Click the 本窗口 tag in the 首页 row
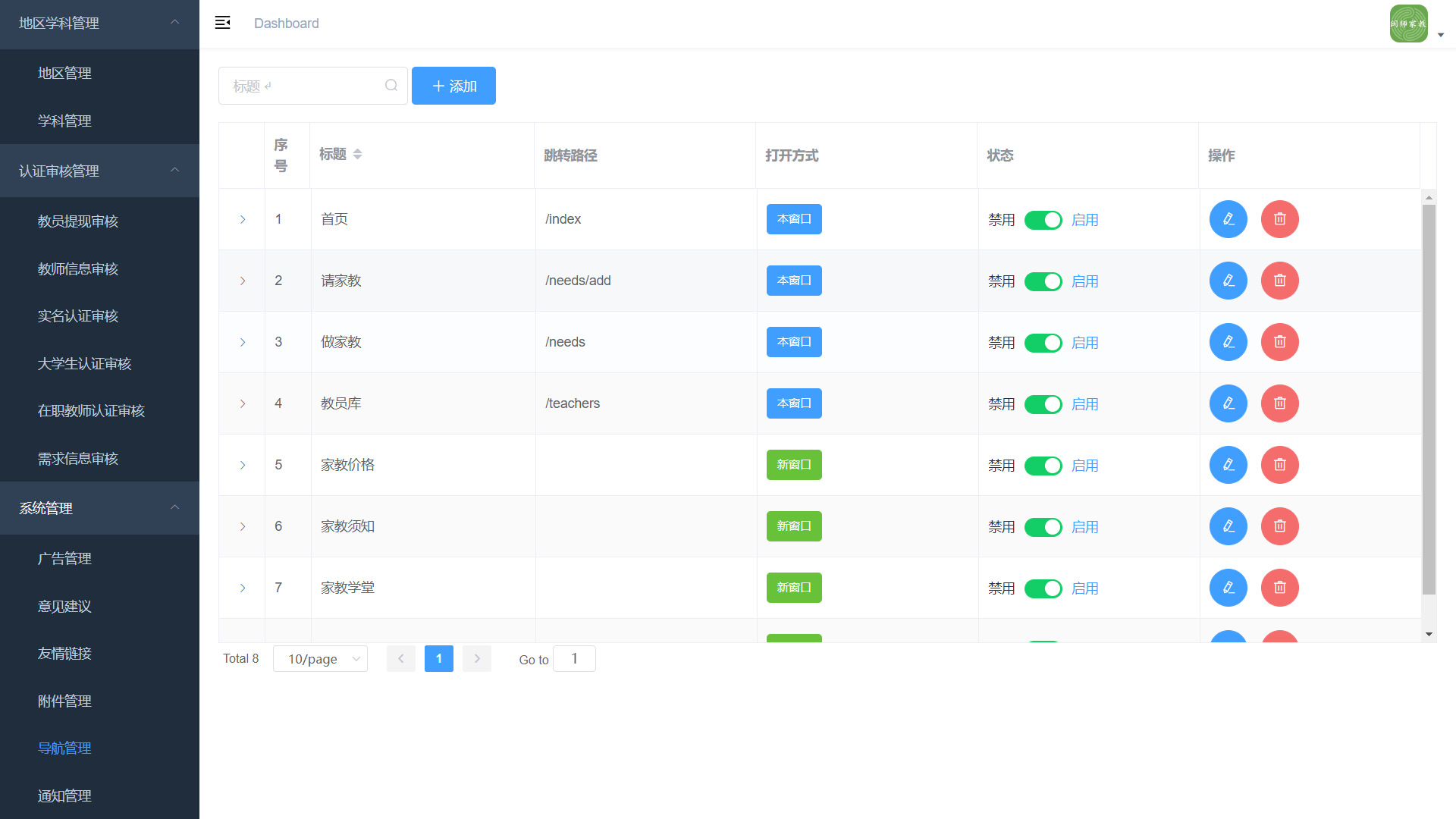 coord(793,219)
